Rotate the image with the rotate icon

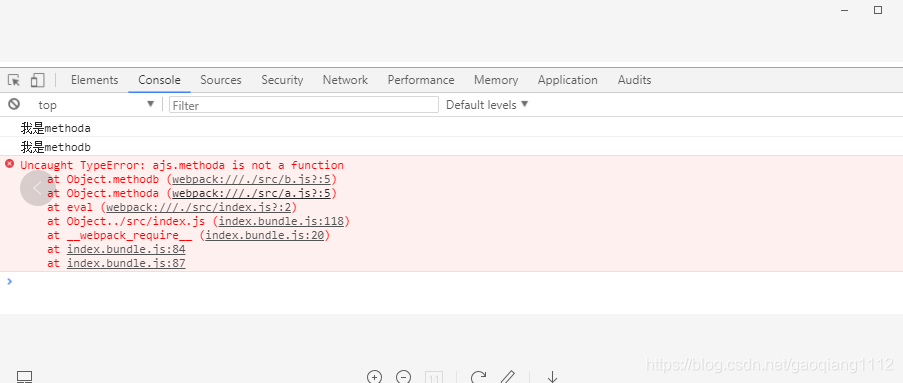point(478,377)
